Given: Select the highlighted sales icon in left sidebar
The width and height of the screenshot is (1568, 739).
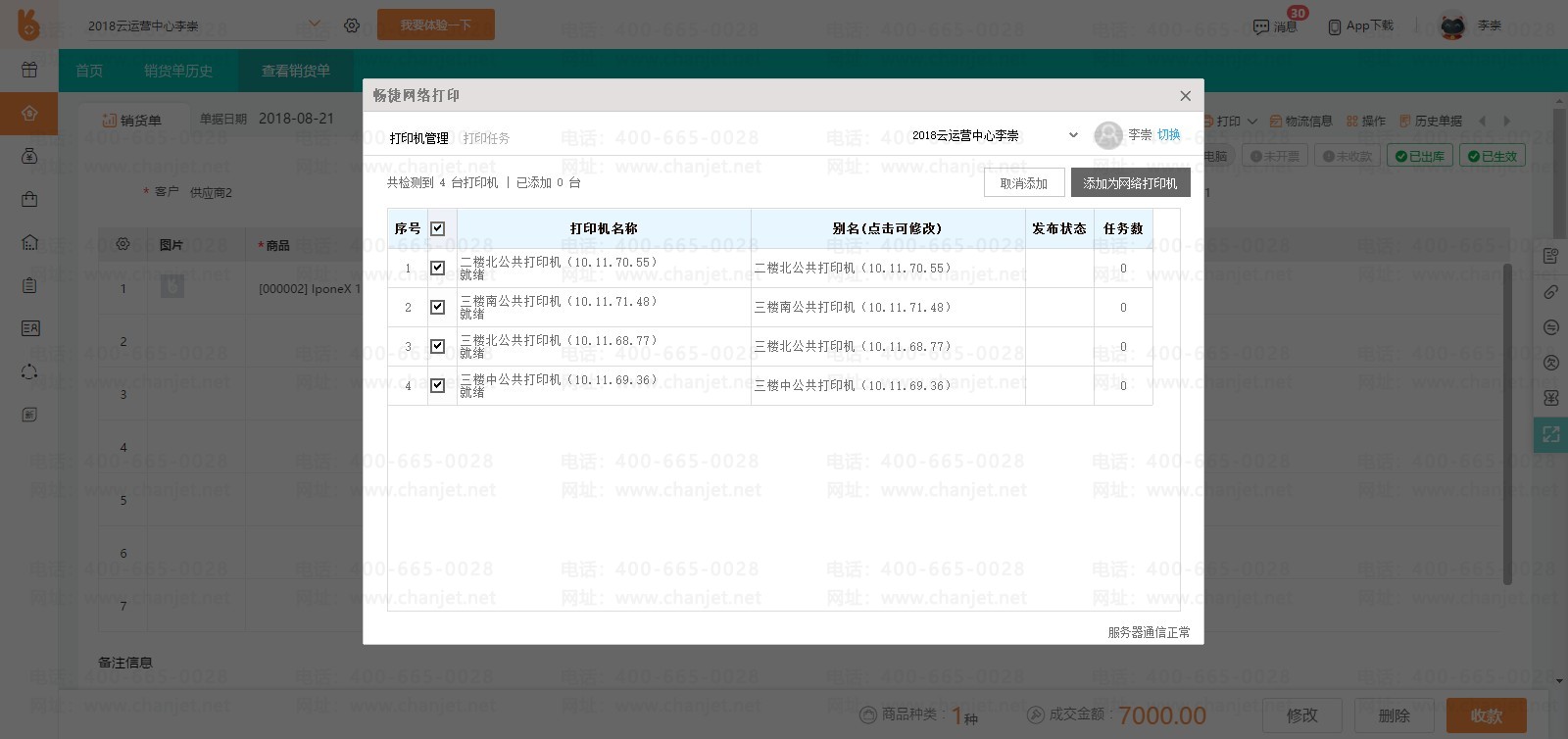Looking at the screenshot, I should tap(29, 114).
